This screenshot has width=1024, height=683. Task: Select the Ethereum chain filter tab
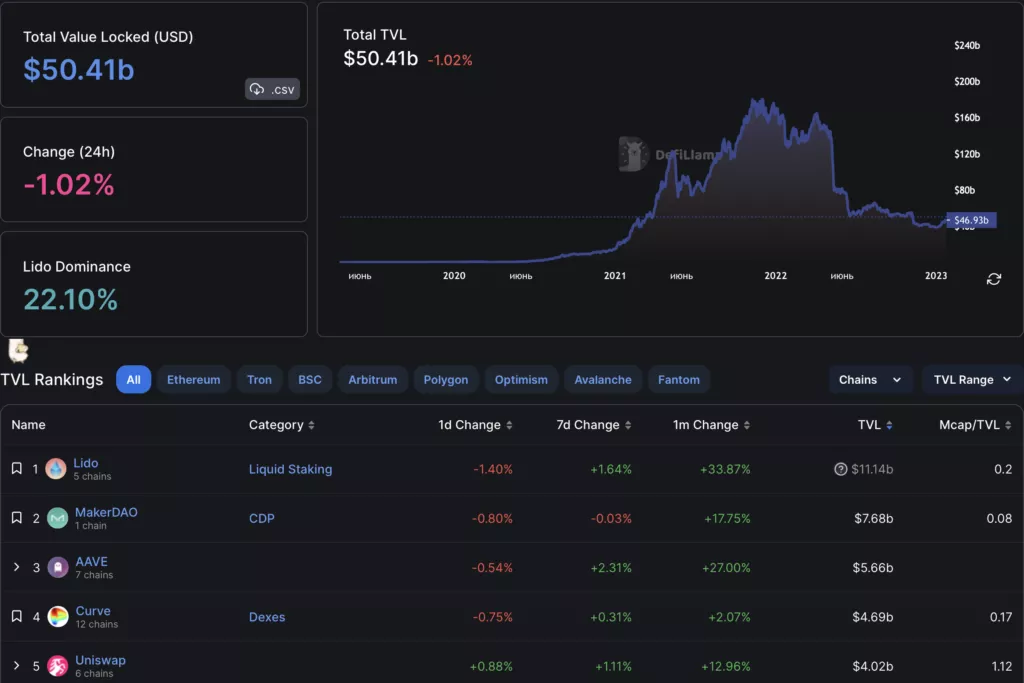coord(193,380)
